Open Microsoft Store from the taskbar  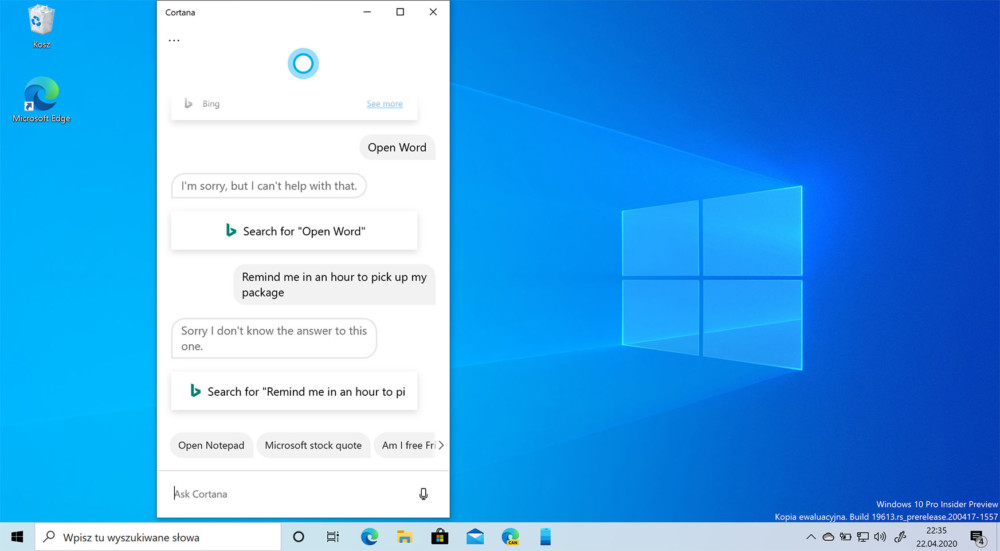(x=439, y=537)
